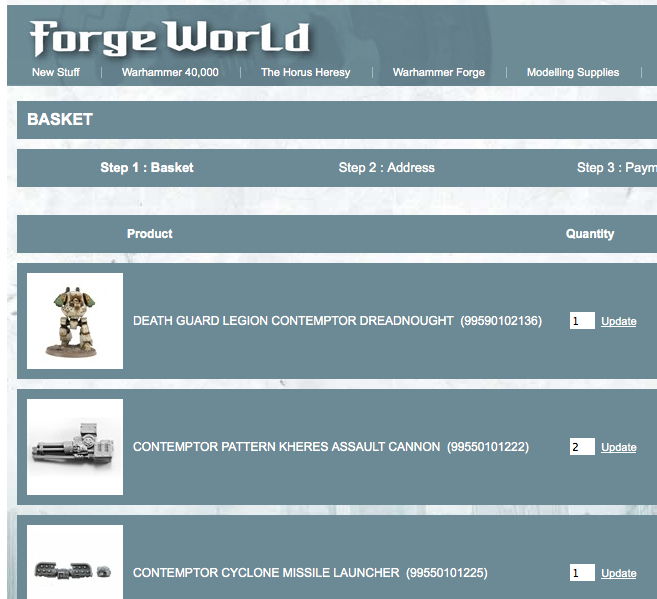This screenshot has height=599, width=657.
Task: Jump to Step 3 payment step
Action: [616, 168]
